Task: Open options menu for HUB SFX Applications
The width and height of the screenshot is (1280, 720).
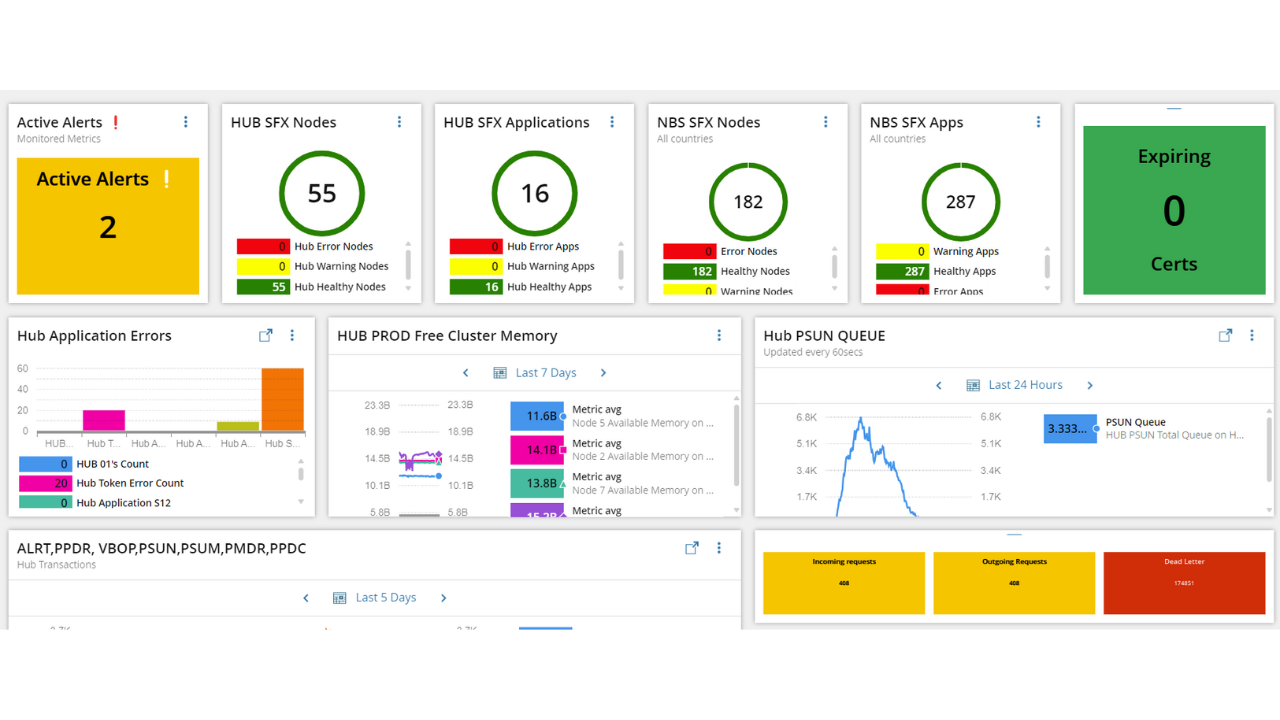Action: coord(612,122)
